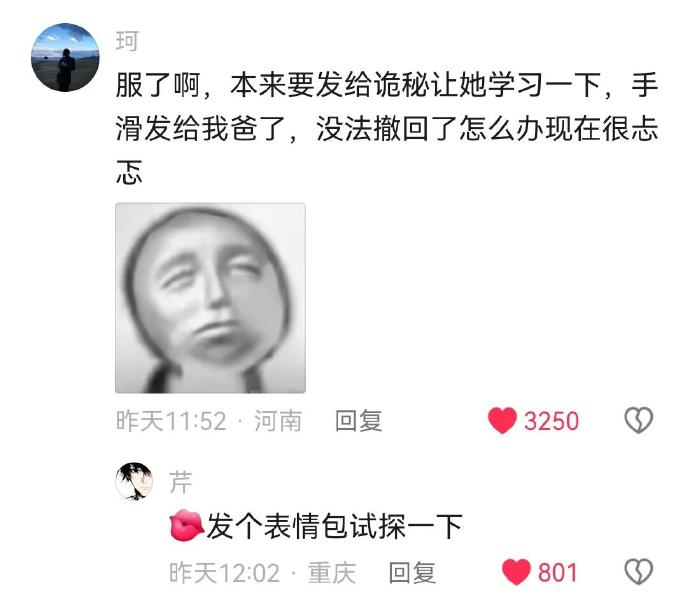The width and height of the screenshot is (690, 595).
Task: Tap the 昨天11:52 timestamp
Action: [x=171, y=420]
